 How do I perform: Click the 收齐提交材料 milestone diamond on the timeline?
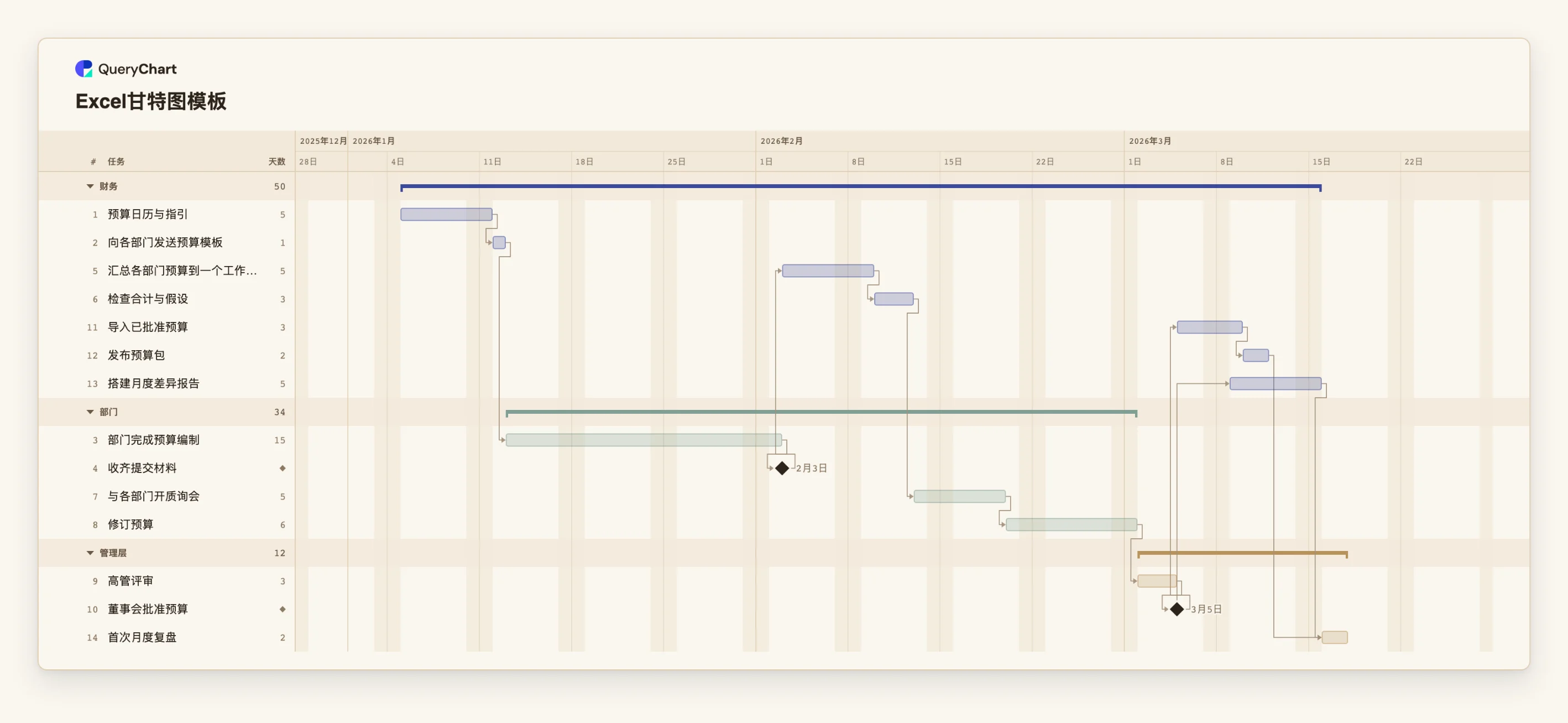click(782, 468)
